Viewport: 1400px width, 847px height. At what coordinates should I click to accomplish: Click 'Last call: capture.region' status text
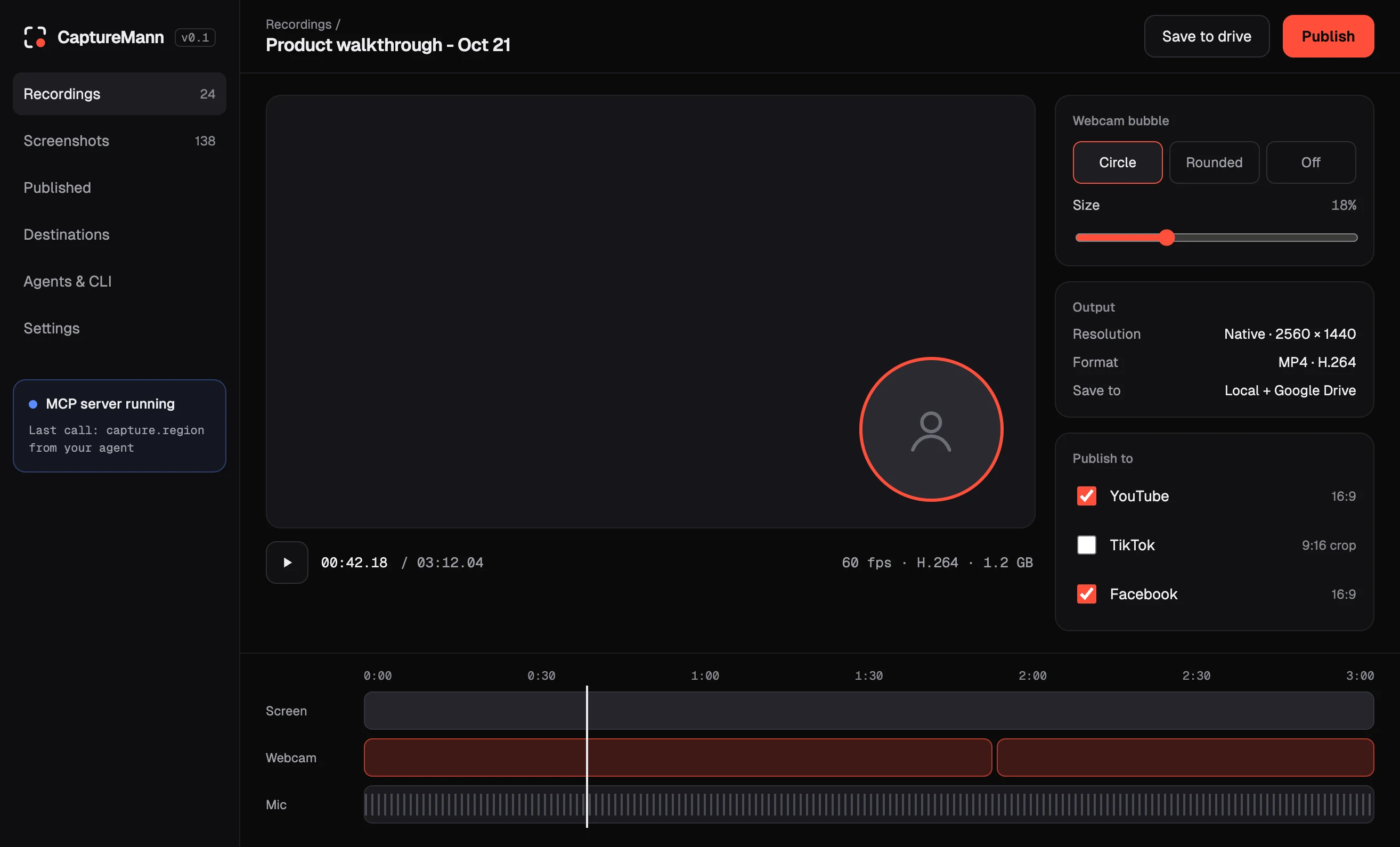tap(117, 430)
